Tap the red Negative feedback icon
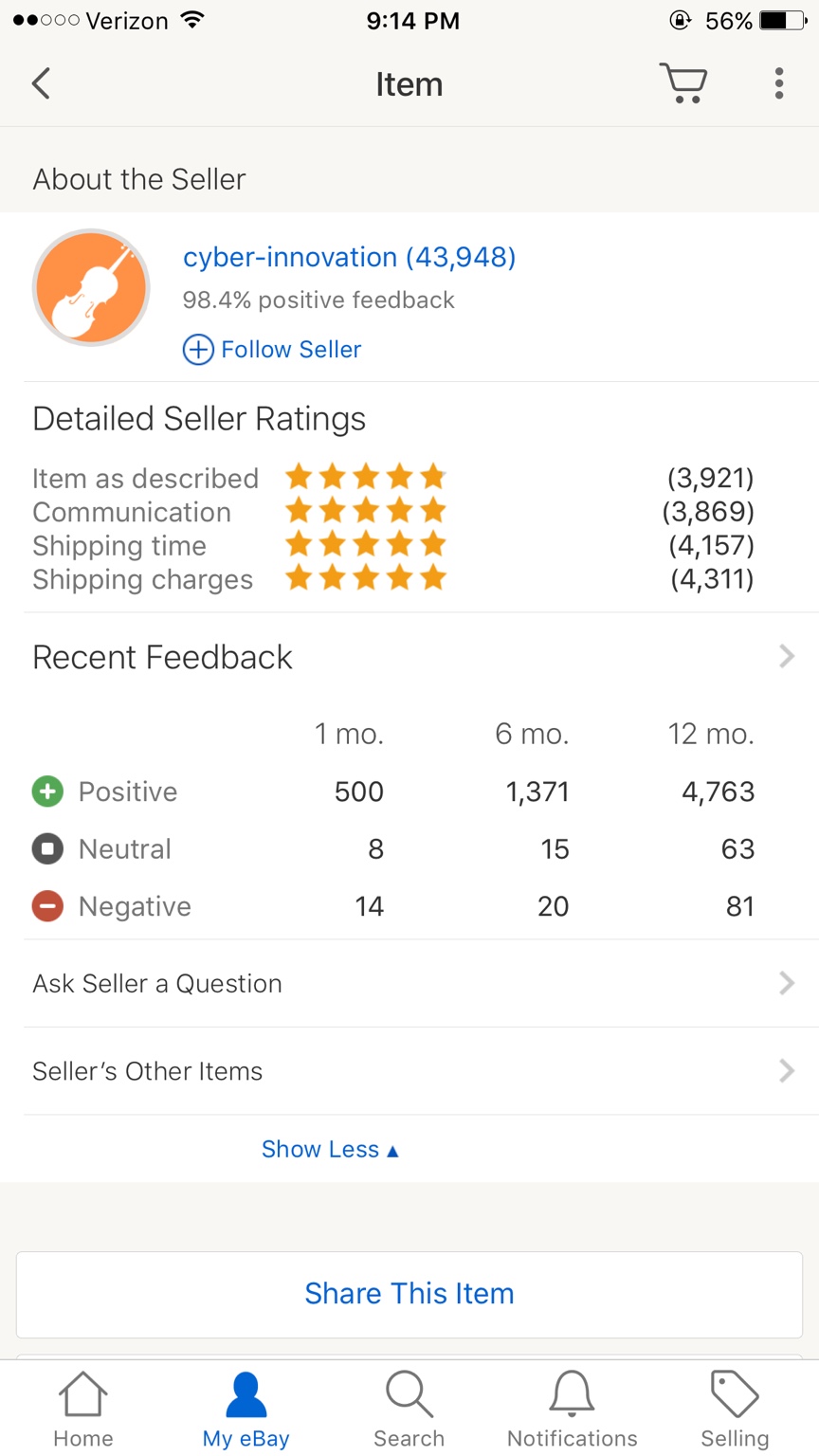The height and width of the screenshot is (1456, 819). [47, 906]
